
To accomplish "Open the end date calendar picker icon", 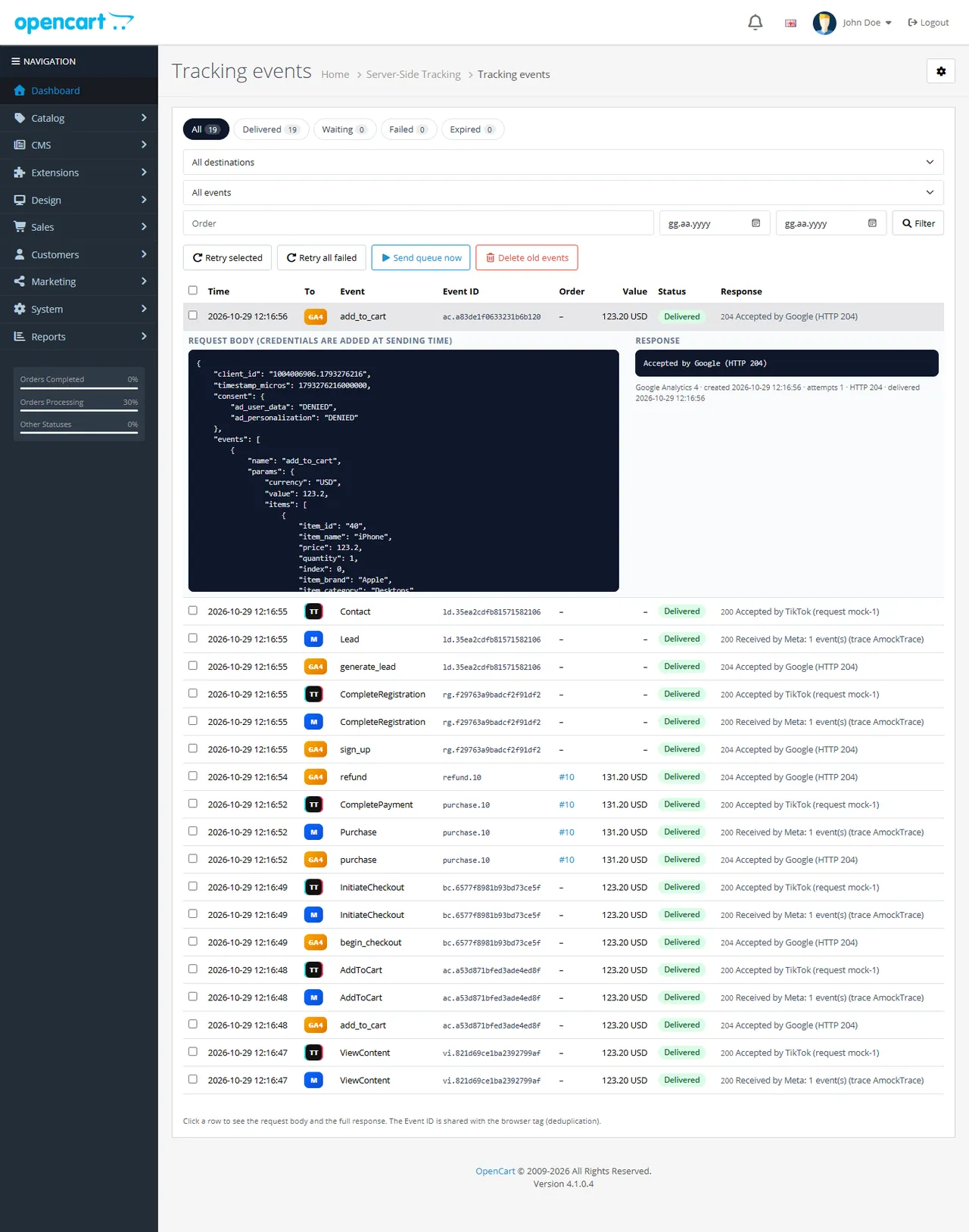I will coord(872,223).
